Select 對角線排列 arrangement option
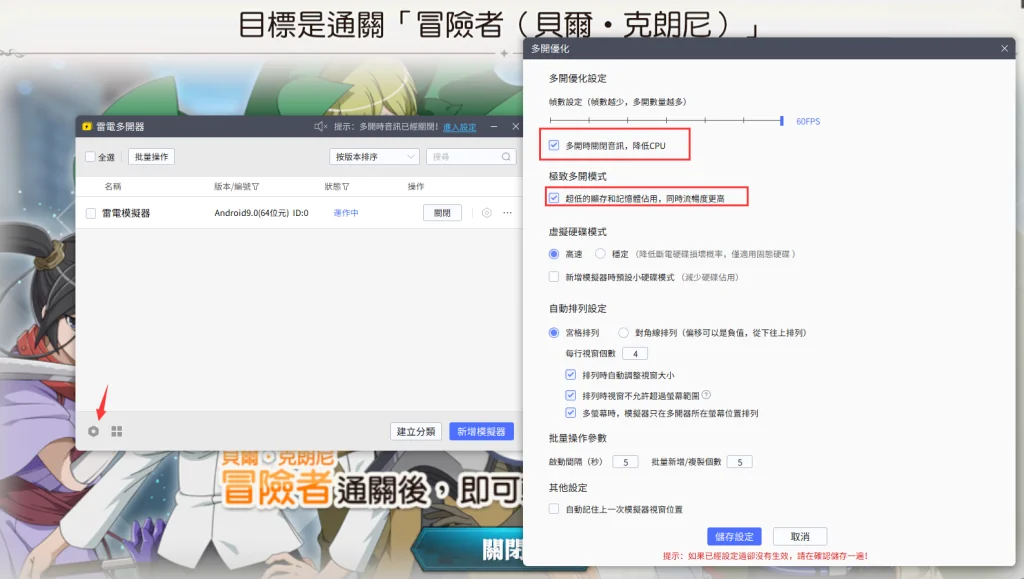The height and width of the screenshot is (579, 1024). 624,333
